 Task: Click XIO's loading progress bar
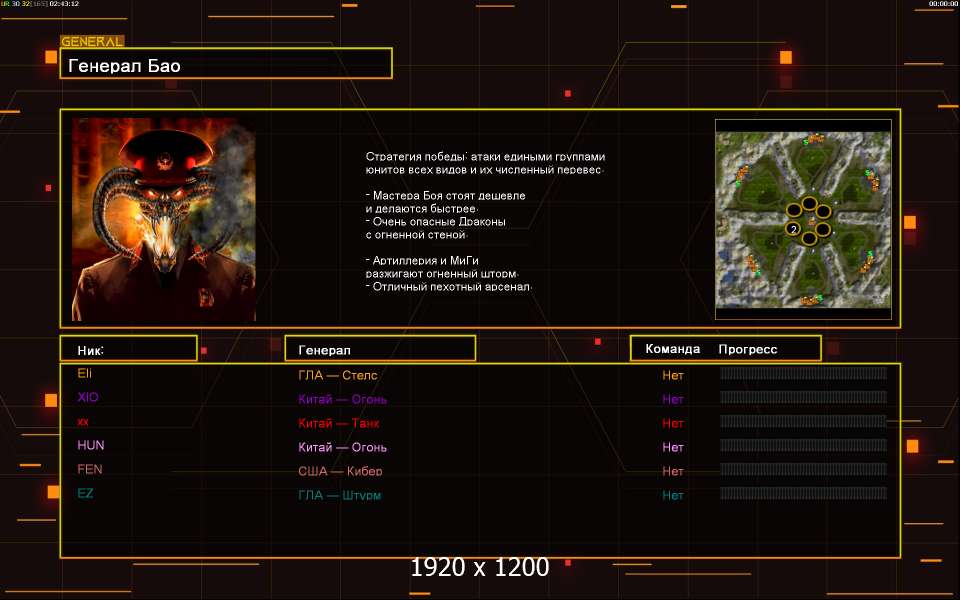click(x=803, y=397)
